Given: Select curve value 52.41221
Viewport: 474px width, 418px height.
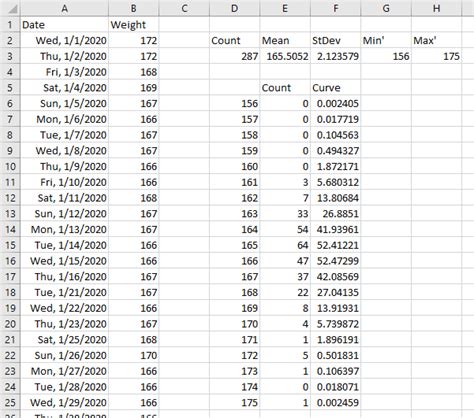Looking at the screenshot, I should point(335,245).
